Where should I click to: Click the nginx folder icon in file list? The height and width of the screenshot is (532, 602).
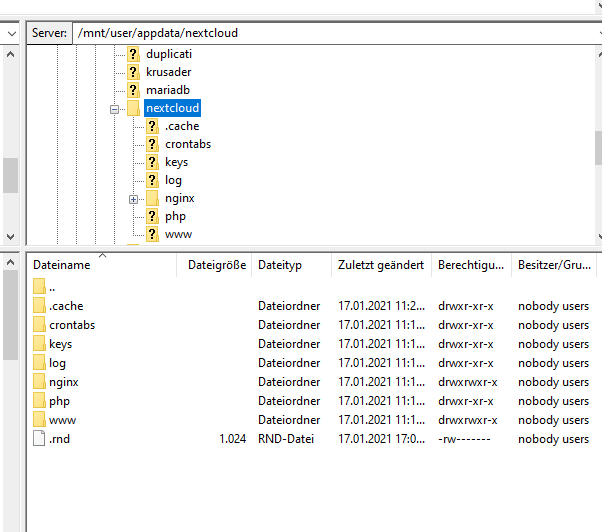coord(39,382)
